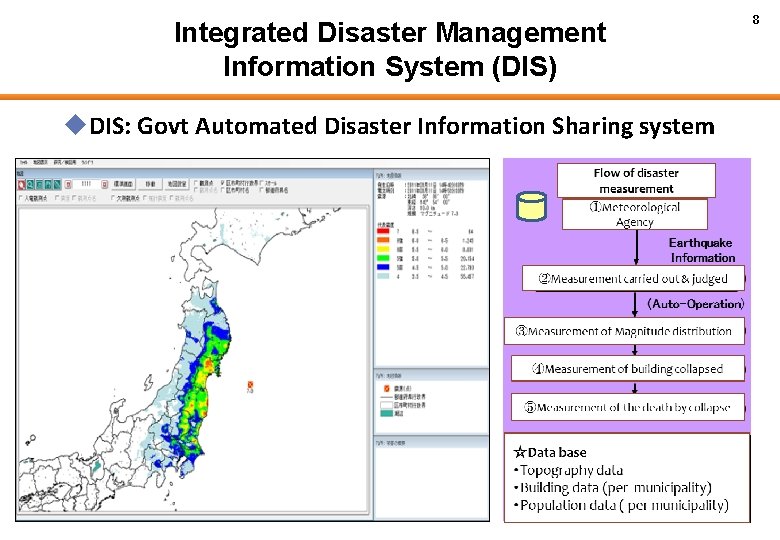The height and width of the screenshot is (540, 780).
Task: Click the orange intensity legend swatch
Action: tap(383, 240)
